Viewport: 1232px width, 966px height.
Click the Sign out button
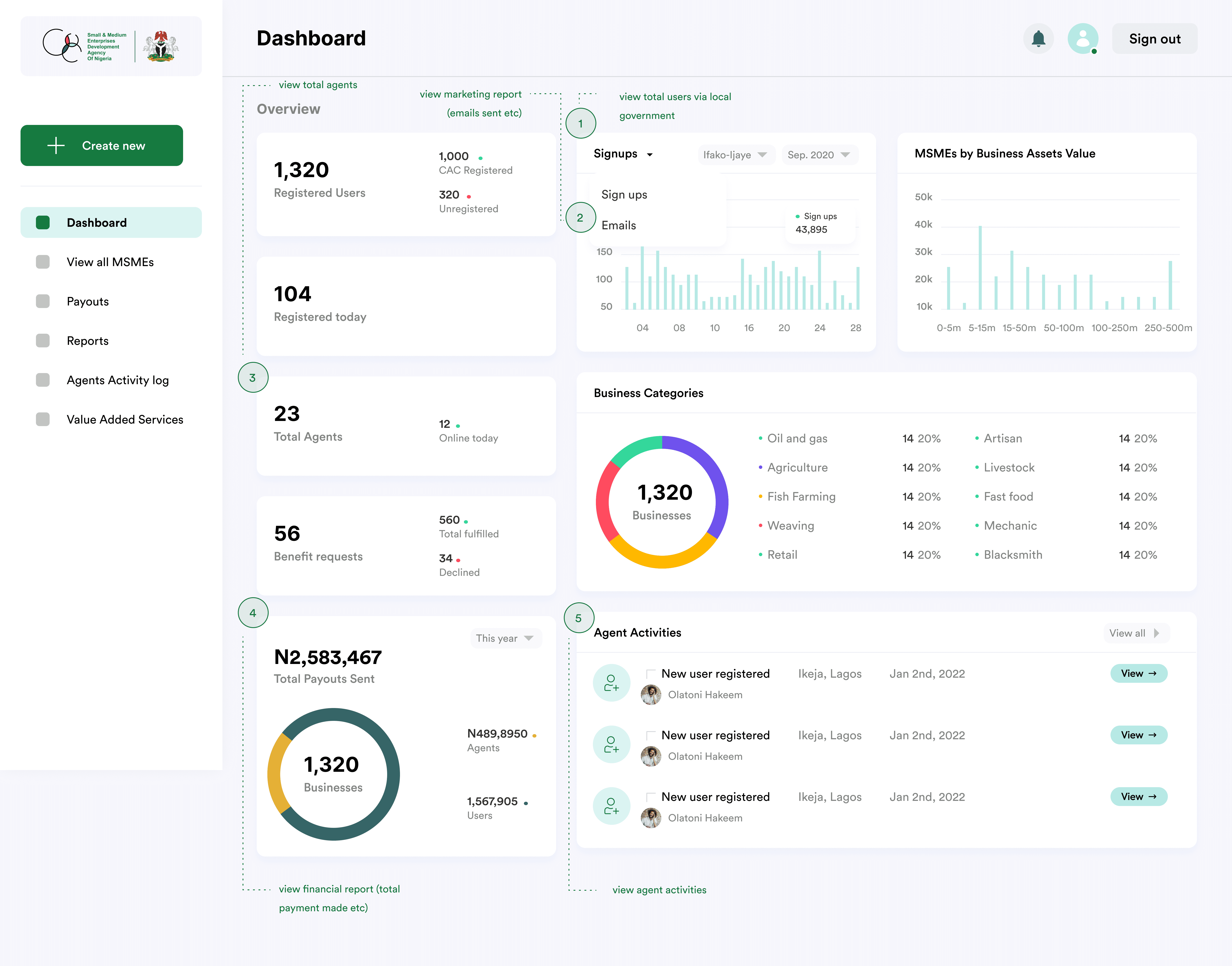(1155, 39)
